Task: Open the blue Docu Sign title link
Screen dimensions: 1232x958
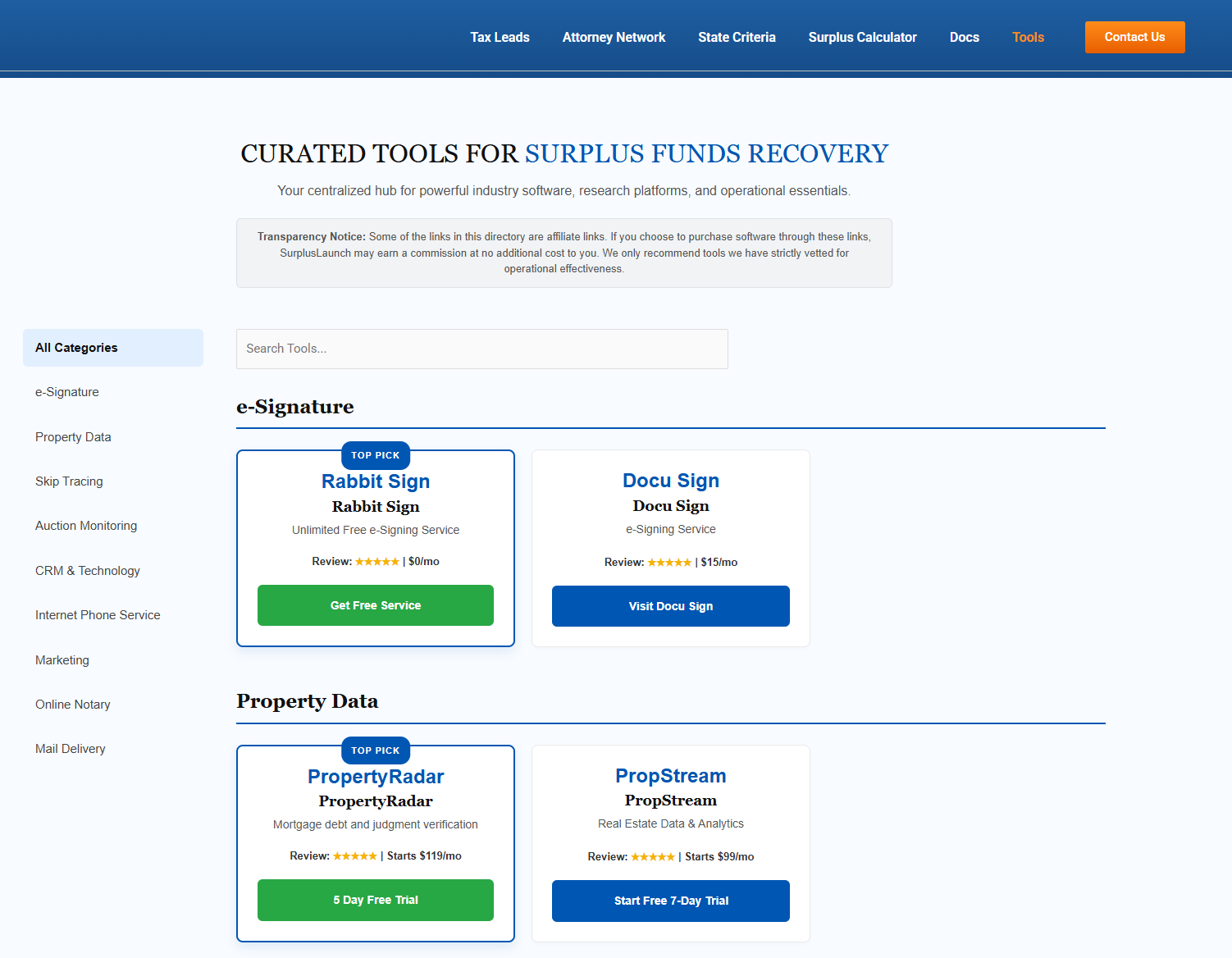Action: point(671,481)
